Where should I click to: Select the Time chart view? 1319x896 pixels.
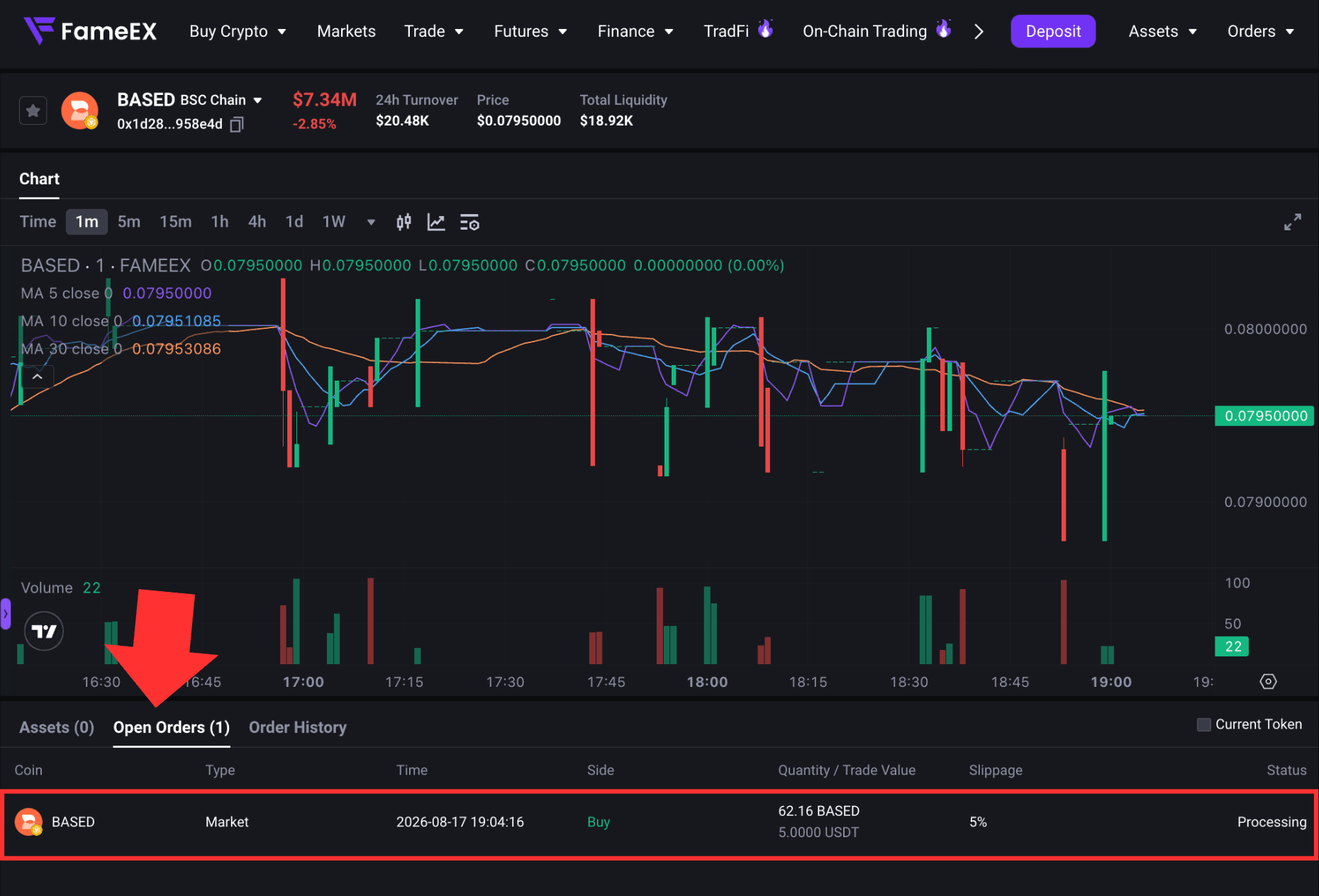(38, 222)
